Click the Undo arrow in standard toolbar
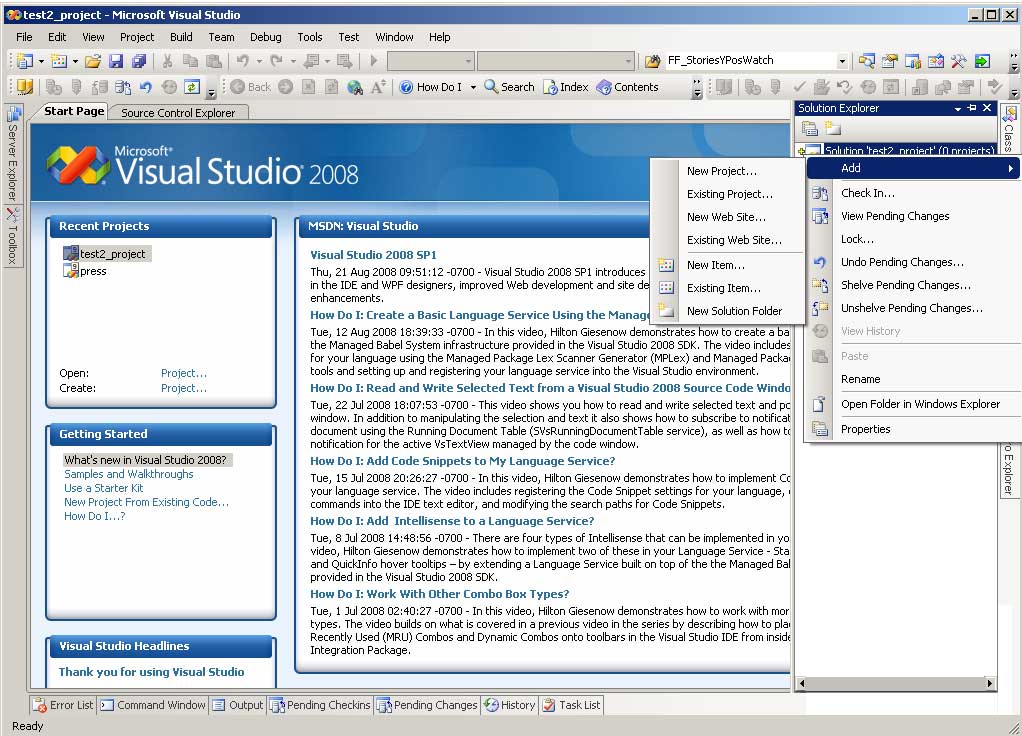This screenshot has height=736, width=1022. tap(242, 61)
